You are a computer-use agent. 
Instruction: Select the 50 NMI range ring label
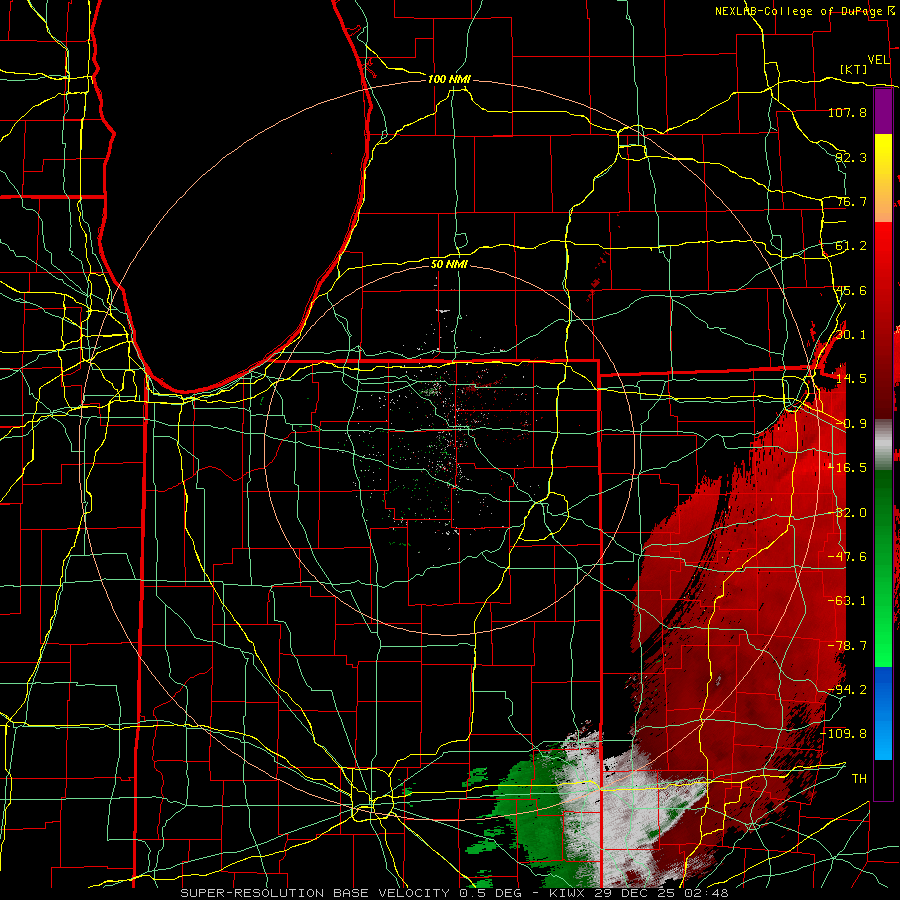click(x=449, y=264)
